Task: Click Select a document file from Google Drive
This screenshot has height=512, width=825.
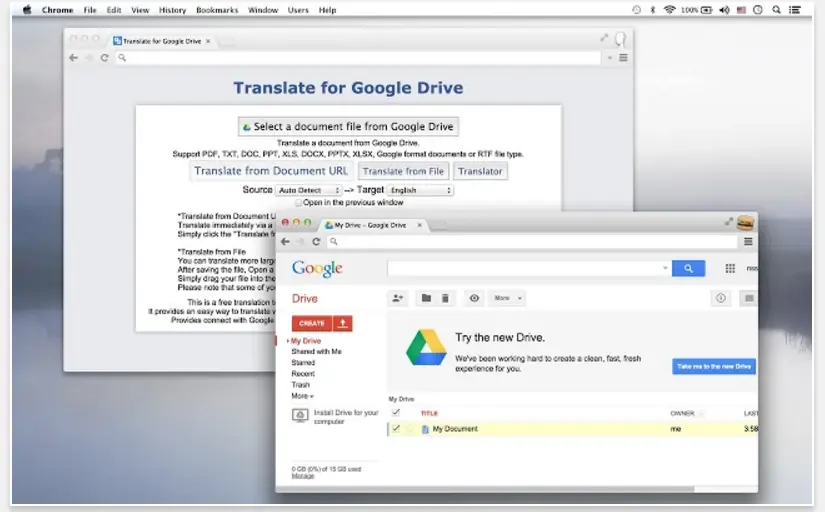Action: coord(348,127)
